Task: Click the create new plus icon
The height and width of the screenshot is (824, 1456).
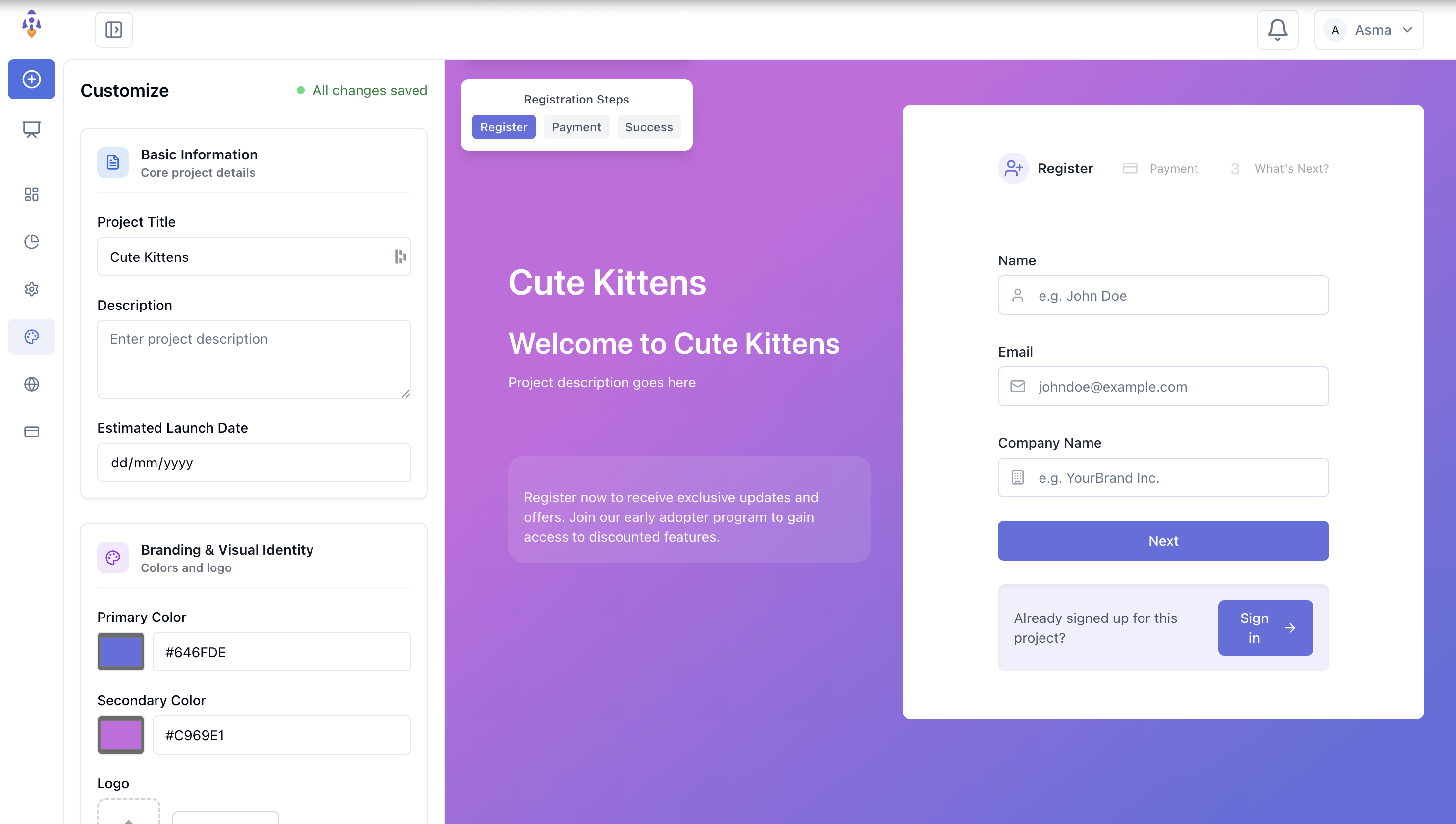Action: (x=32, y=79)
